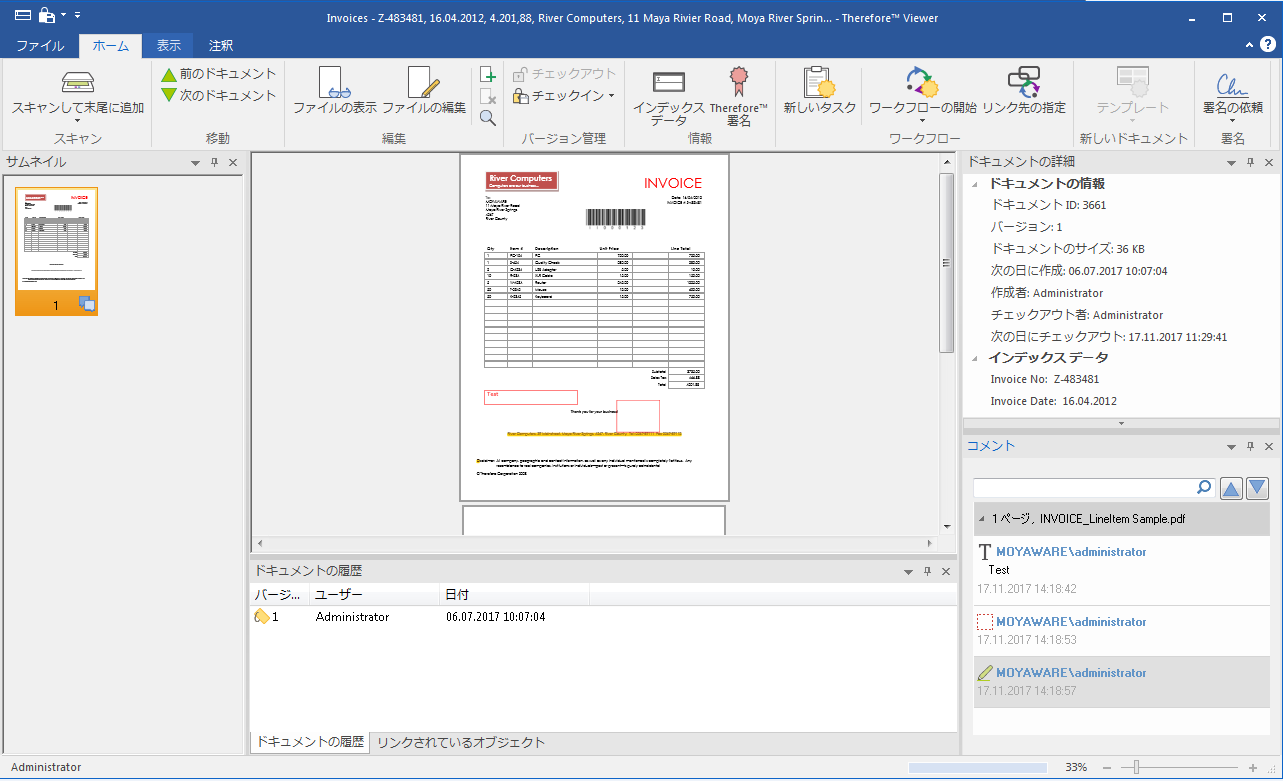Open the ファイル tab
Image resolution: width=1283 pixels, height=781 pixels.
[40, 45]
